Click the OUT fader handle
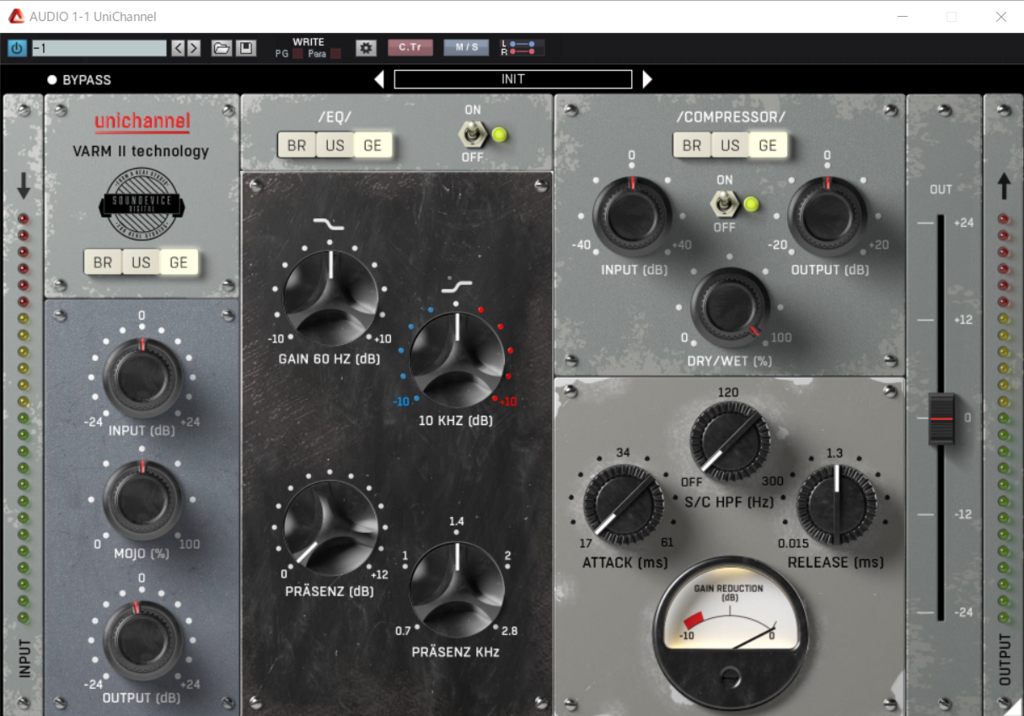Screen dimensions: 1024x716 click(x=941, y=418)
